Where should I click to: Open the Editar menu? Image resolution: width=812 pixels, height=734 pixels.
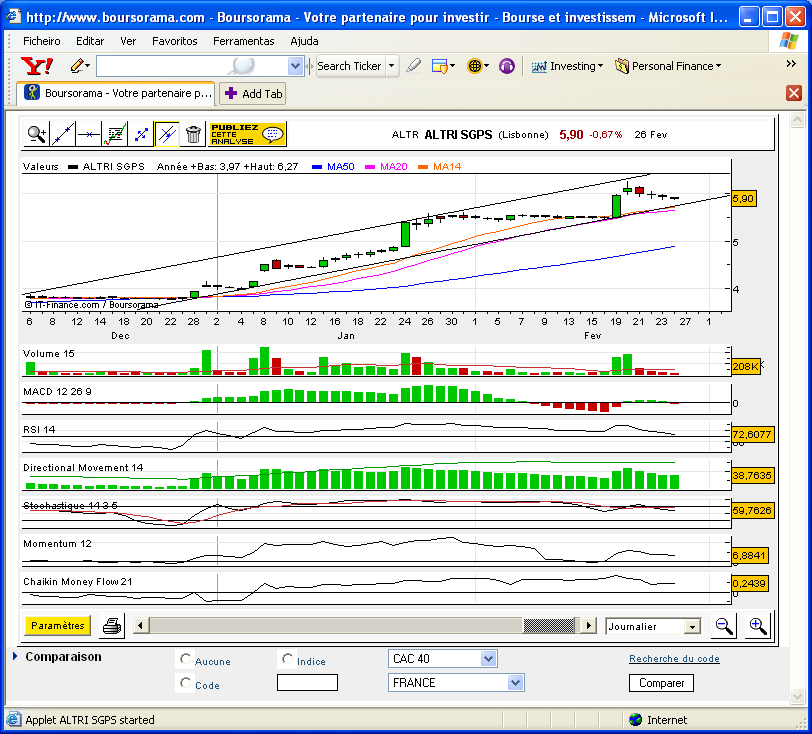(90, 41)
